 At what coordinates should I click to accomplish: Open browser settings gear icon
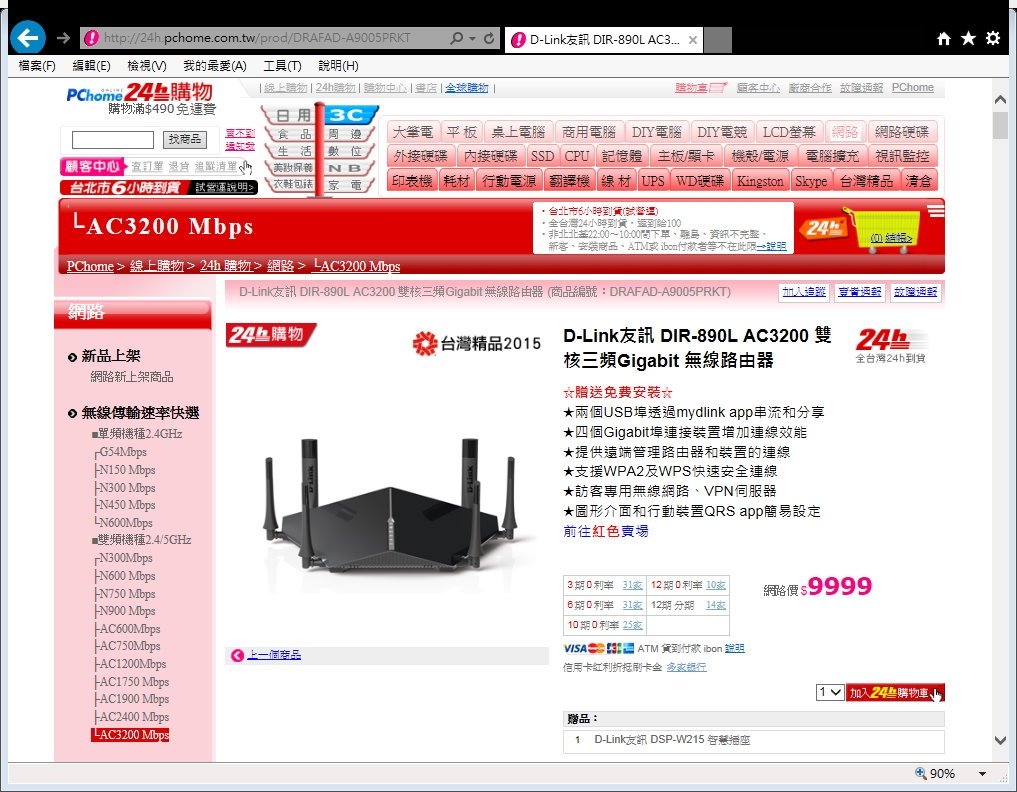tap(993, 38)
